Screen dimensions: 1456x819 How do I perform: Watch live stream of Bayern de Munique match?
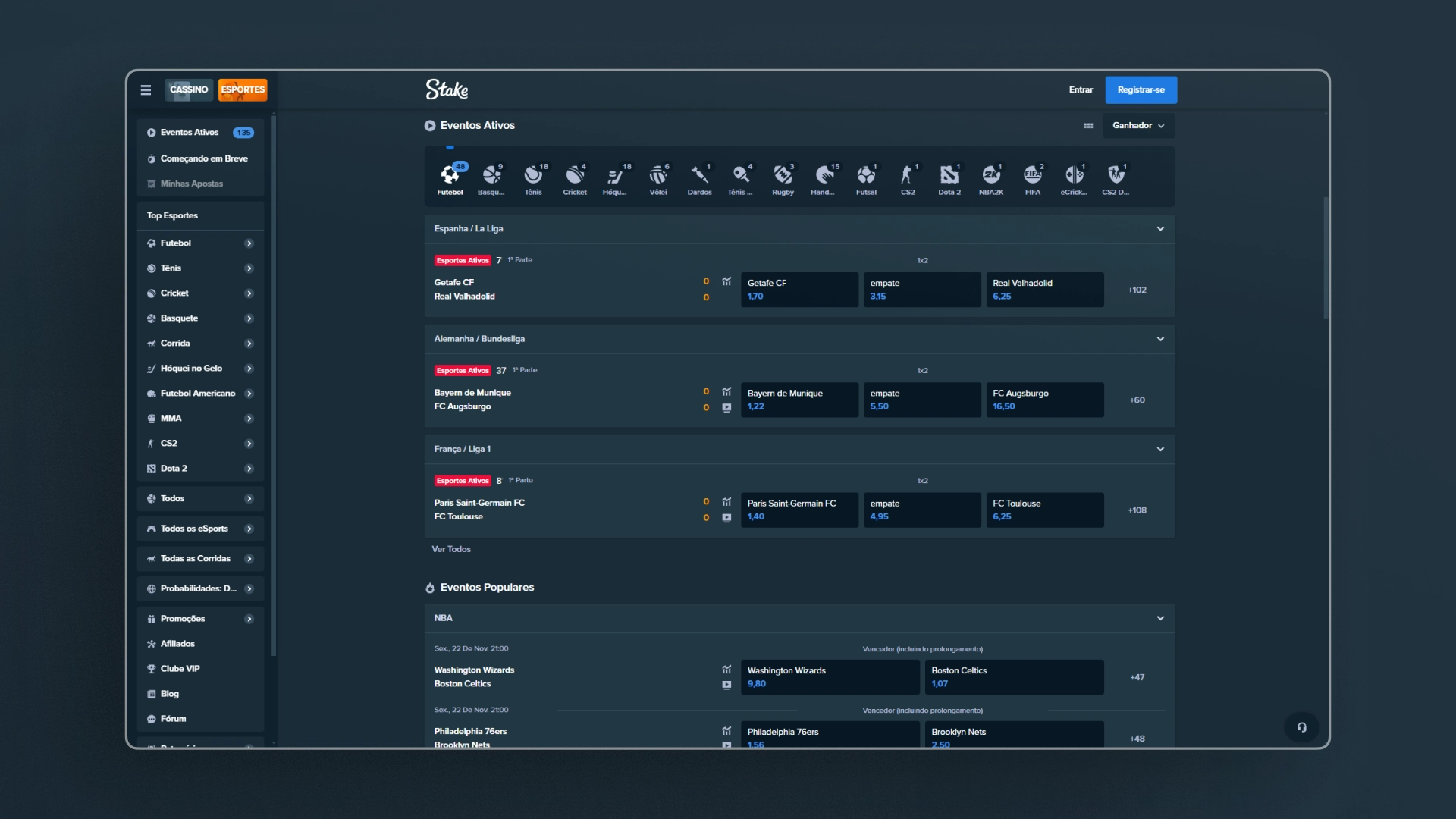(726, 407)
